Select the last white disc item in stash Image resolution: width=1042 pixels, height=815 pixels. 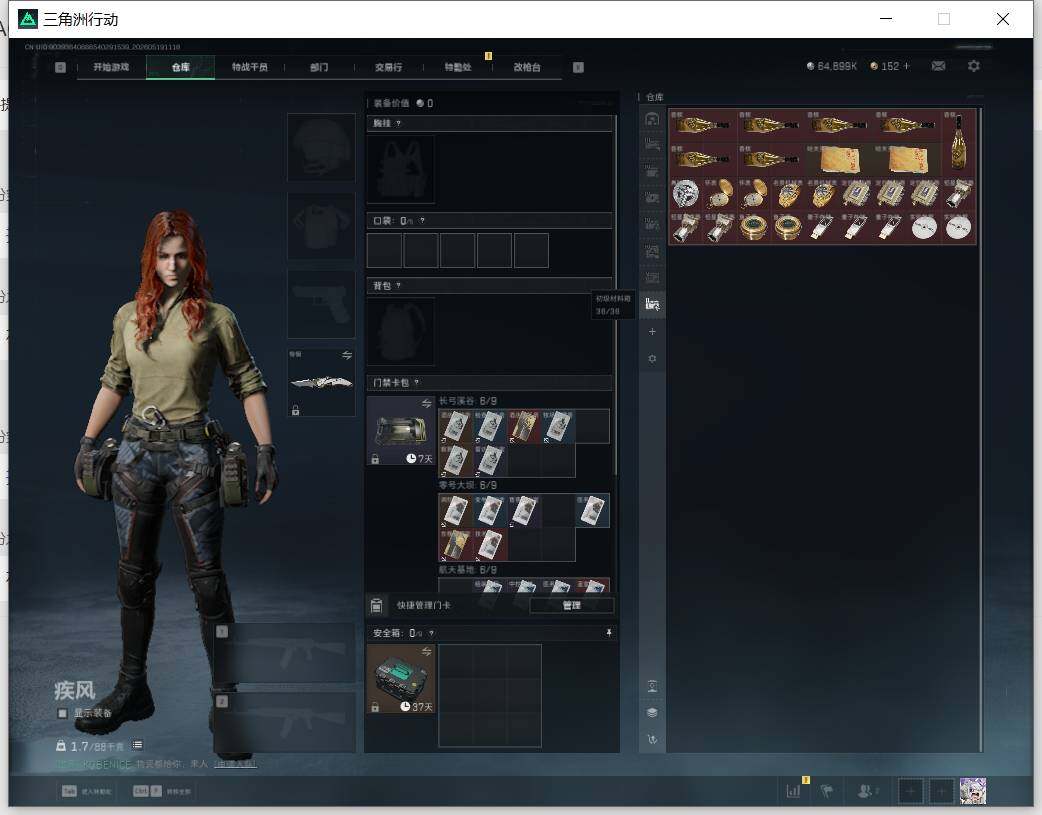958,227
